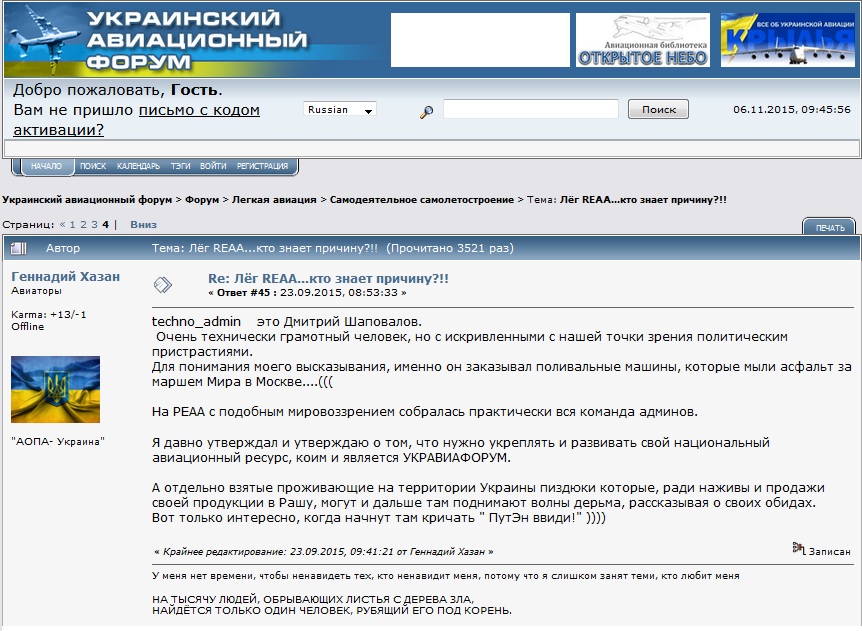Click the search text input field
The height and width of the screenshot is (631, 862).
530,110
